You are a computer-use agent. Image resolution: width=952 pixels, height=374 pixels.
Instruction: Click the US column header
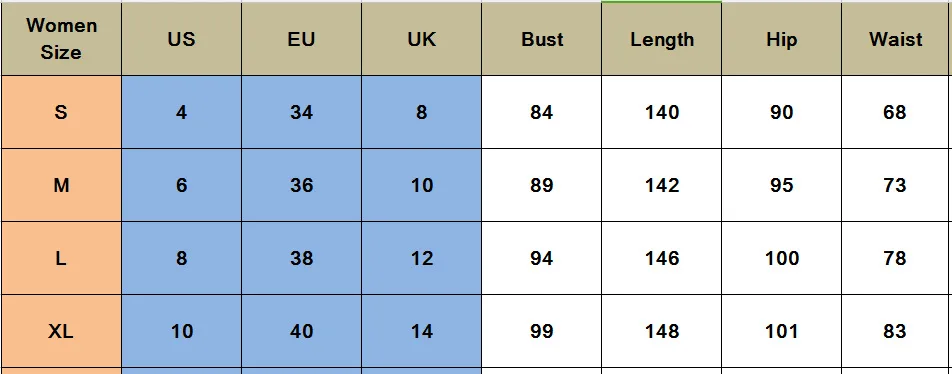coord(181,39)
